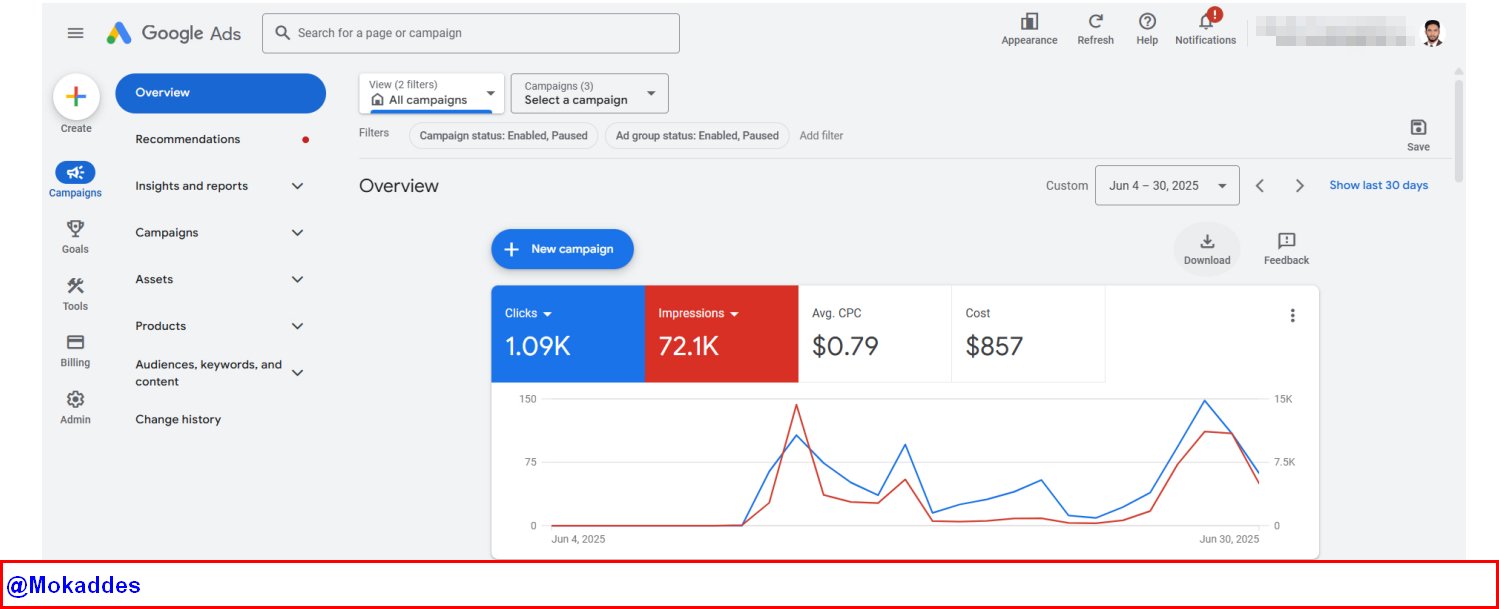Viewport: 1499px width, 609px height.
Task: Open the hamburger main menu
Action: tap(76, 33)
